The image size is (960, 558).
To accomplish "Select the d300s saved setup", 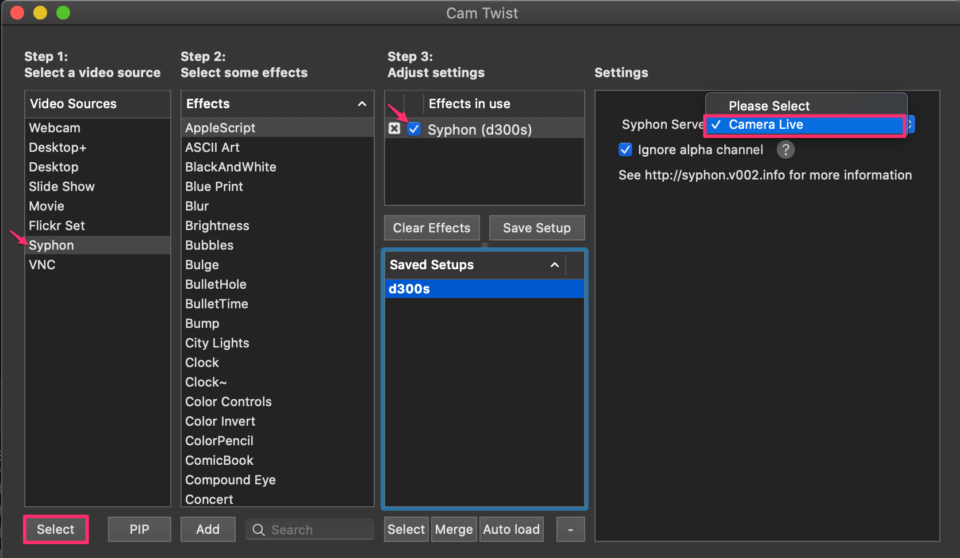I will point(484,288).
